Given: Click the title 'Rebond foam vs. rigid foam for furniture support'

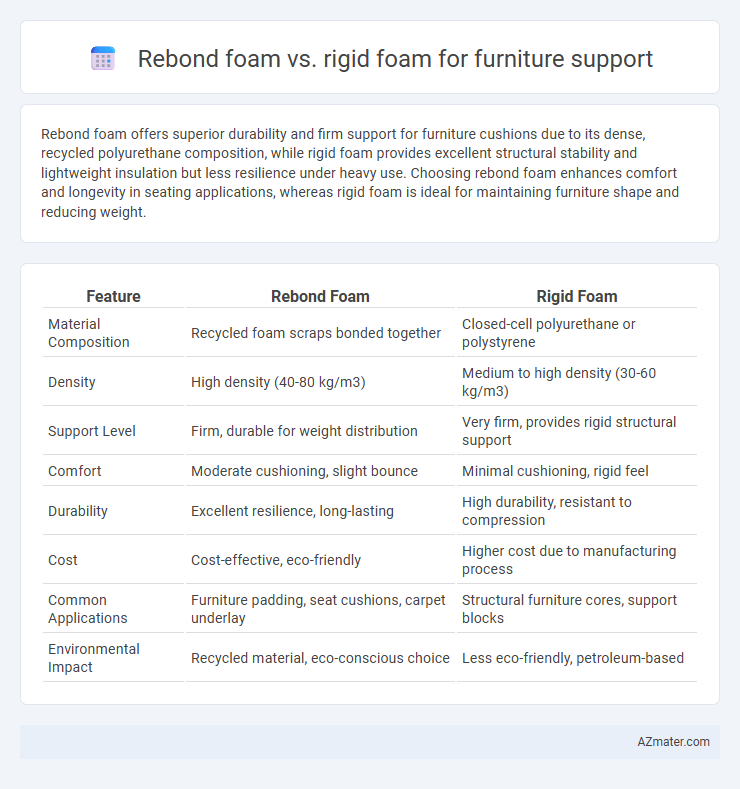Looking at the screenshot, I should coord(395,59).
